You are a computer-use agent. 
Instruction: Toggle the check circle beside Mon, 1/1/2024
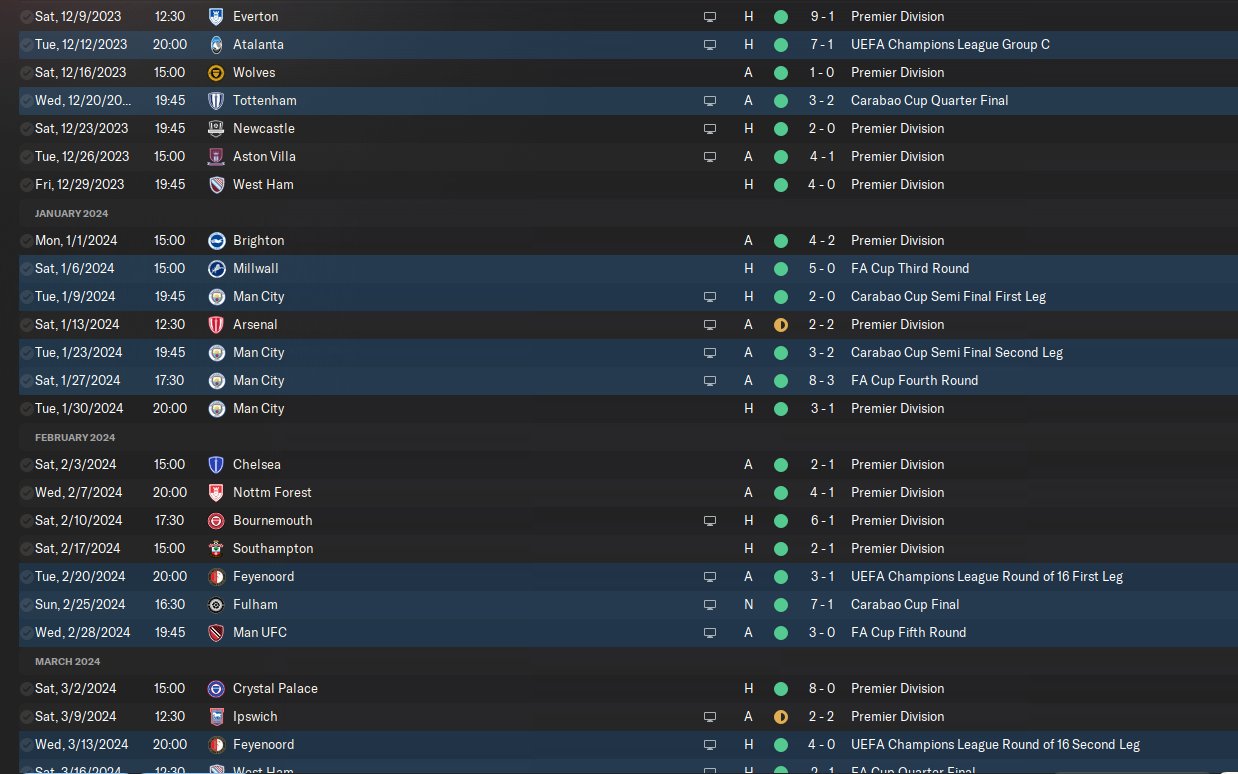tap(26, 241)
